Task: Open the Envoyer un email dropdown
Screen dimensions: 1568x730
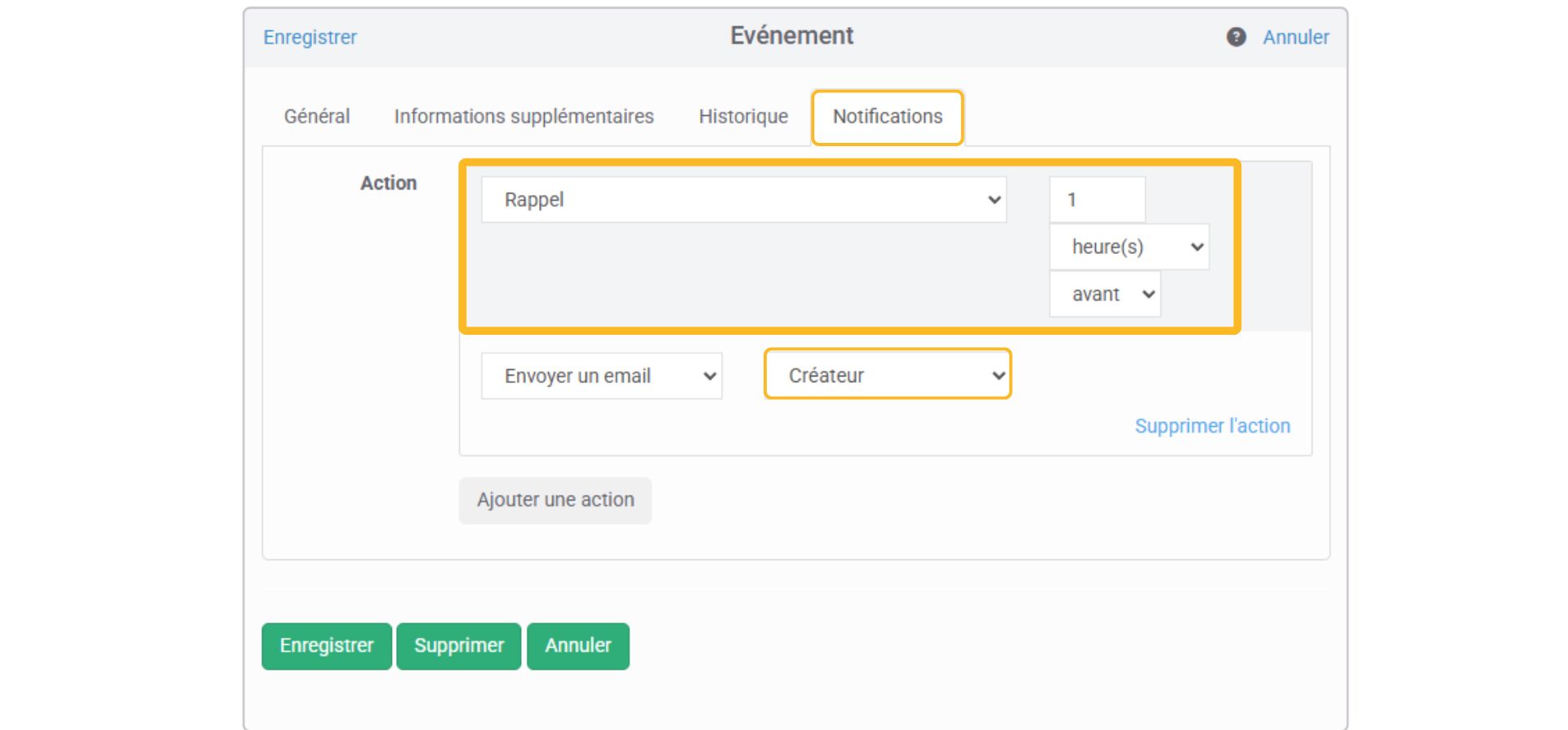Action: (601, 376)
